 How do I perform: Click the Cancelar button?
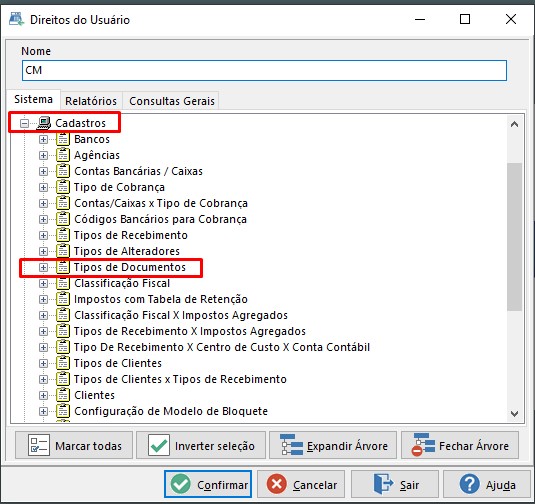pos(301,484)
